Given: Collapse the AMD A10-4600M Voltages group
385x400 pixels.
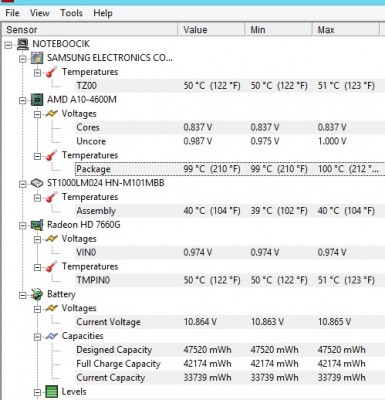Looking at the screenshot, I should click(38, 114).
